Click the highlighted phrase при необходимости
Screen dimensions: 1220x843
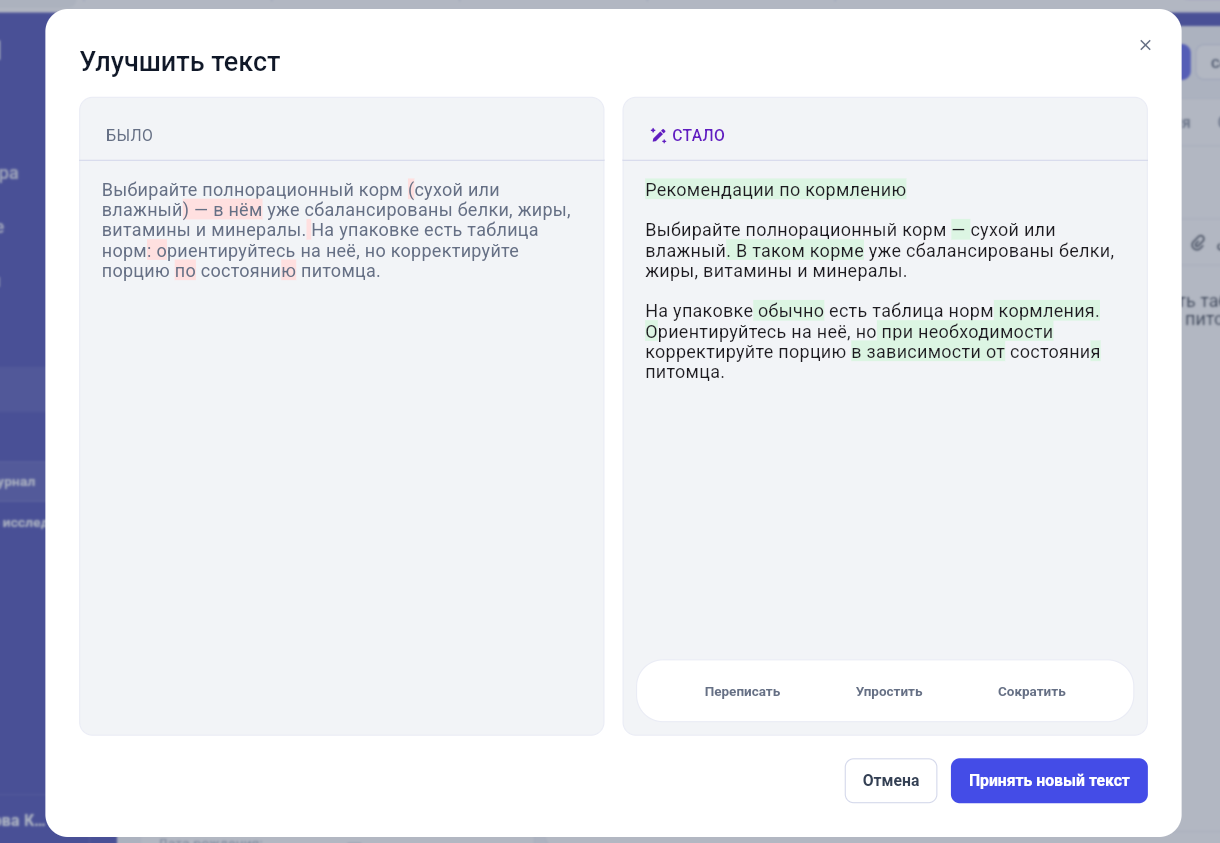967,332
